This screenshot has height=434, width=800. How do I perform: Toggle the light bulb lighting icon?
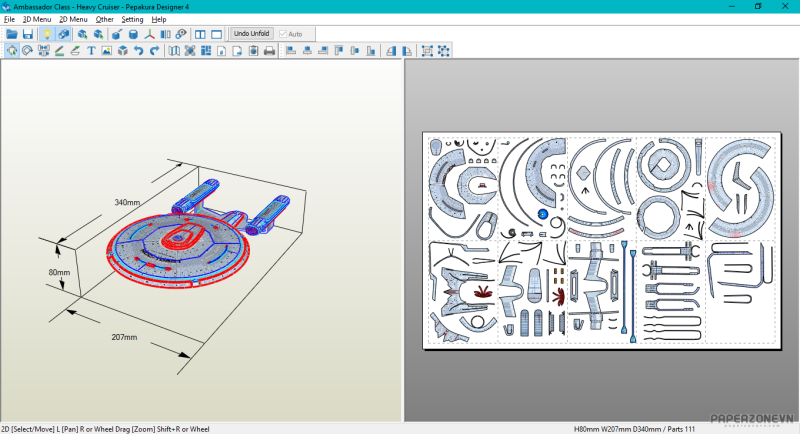pos(46,34)
